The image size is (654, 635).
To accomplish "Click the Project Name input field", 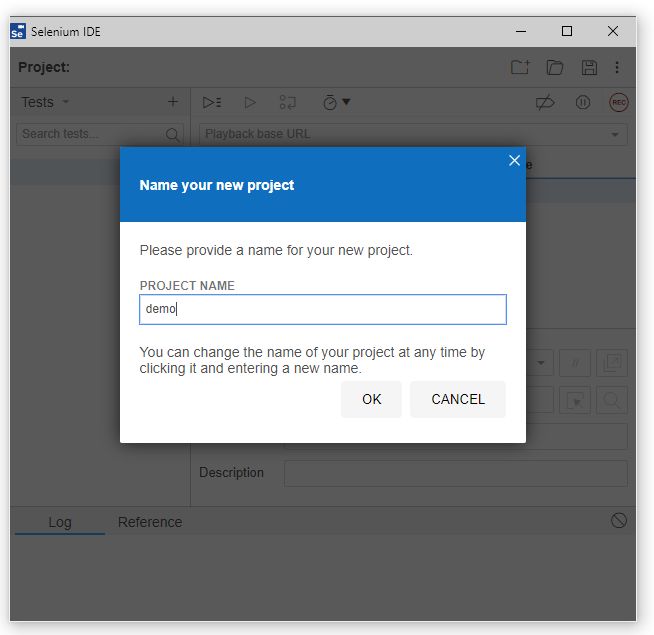I will pos(323,309).
